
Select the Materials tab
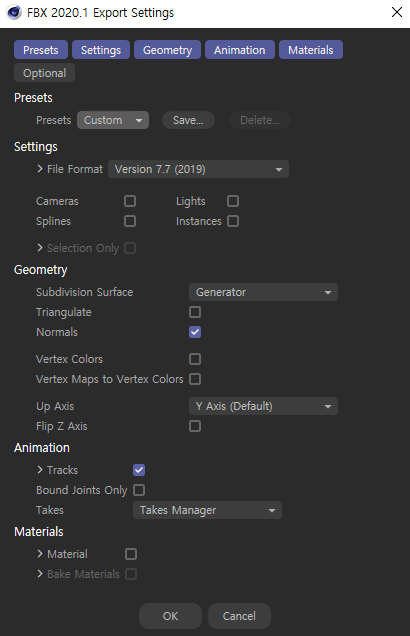(311, 50)
